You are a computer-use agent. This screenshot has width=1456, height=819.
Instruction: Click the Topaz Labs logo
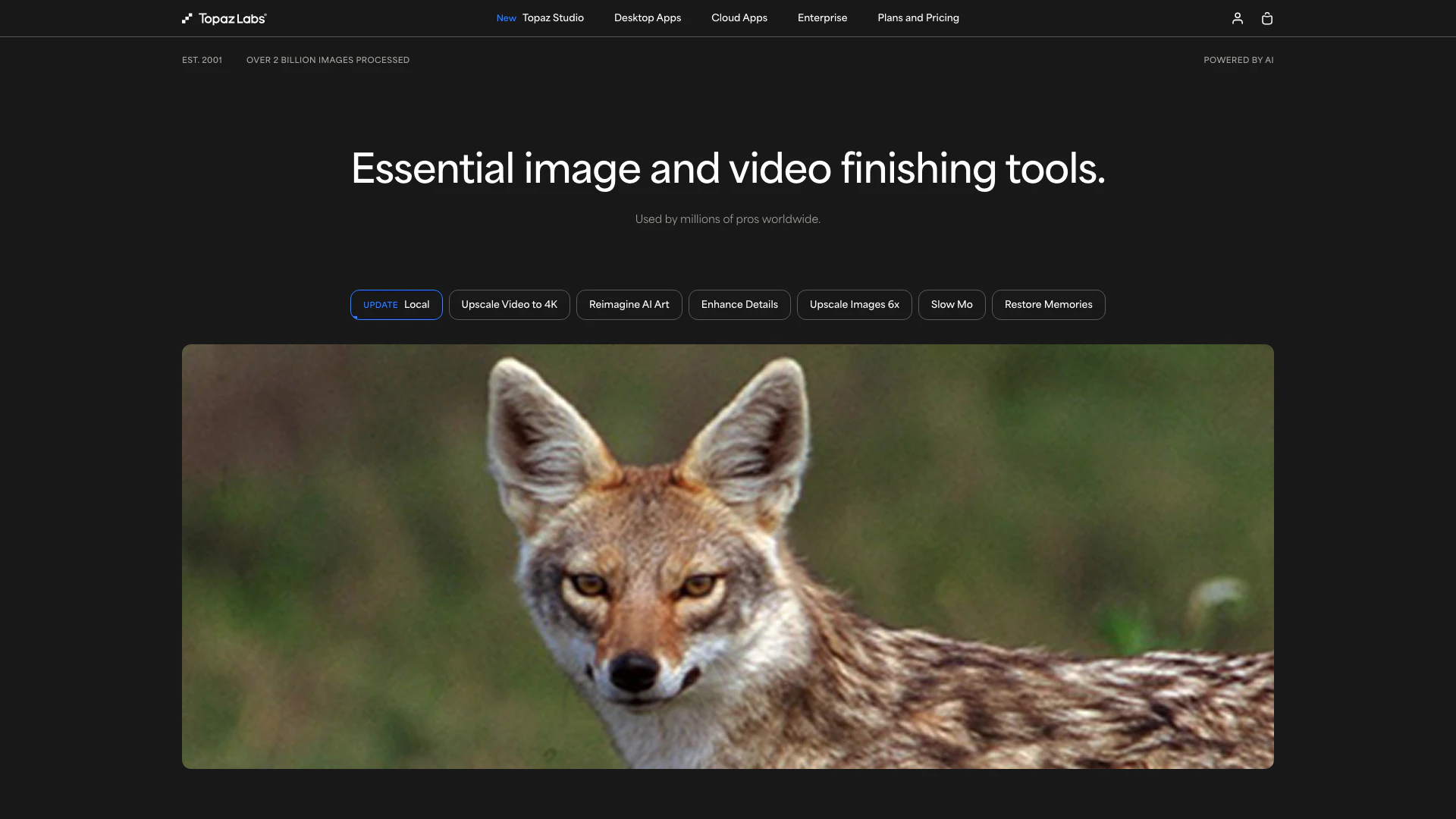pyautogui.click(x=224, y=17)
